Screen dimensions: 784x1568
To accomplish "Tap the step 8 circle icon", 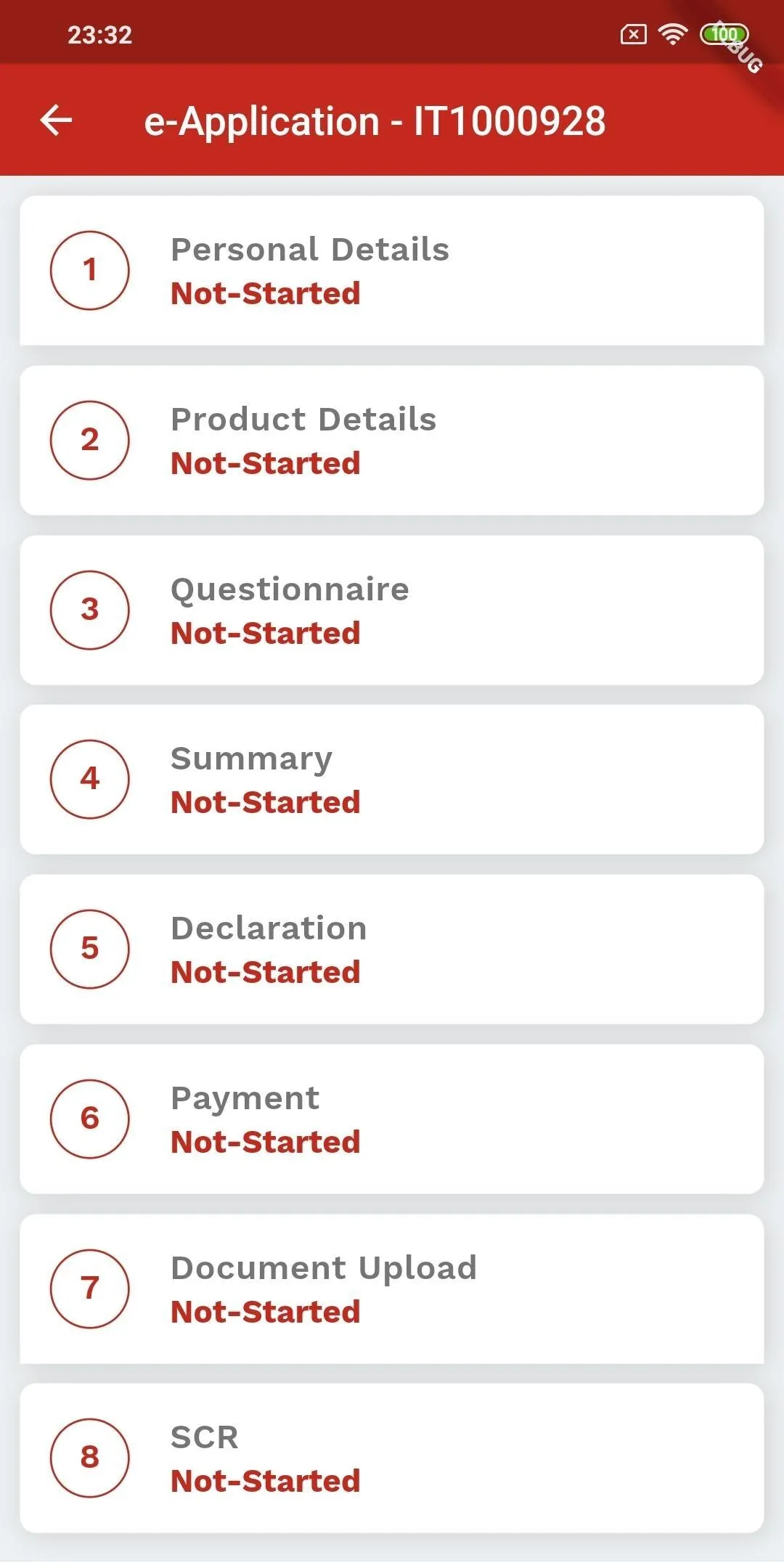I will click(x=90, y=1458).
